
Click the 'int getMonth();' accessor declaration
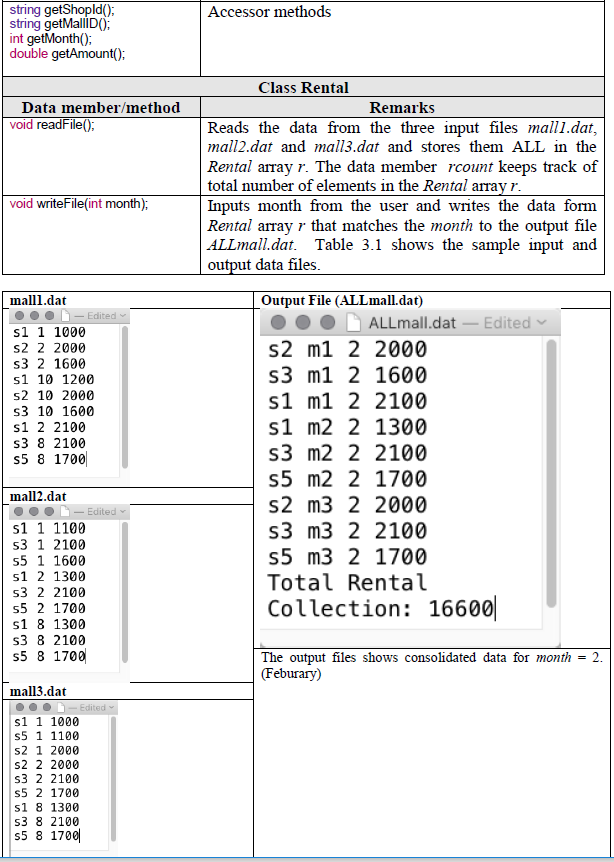(51, 39)
